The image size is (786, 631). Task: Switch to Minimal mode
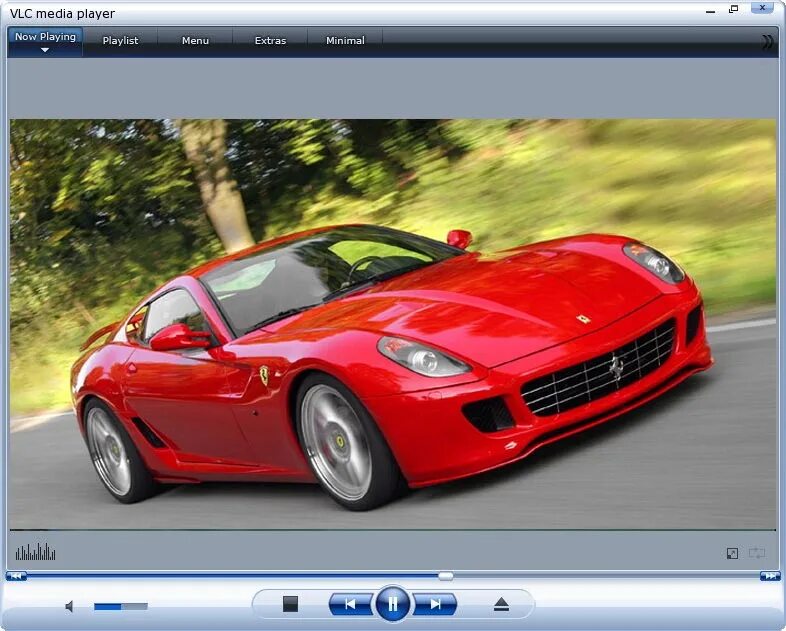click(345, 41)
